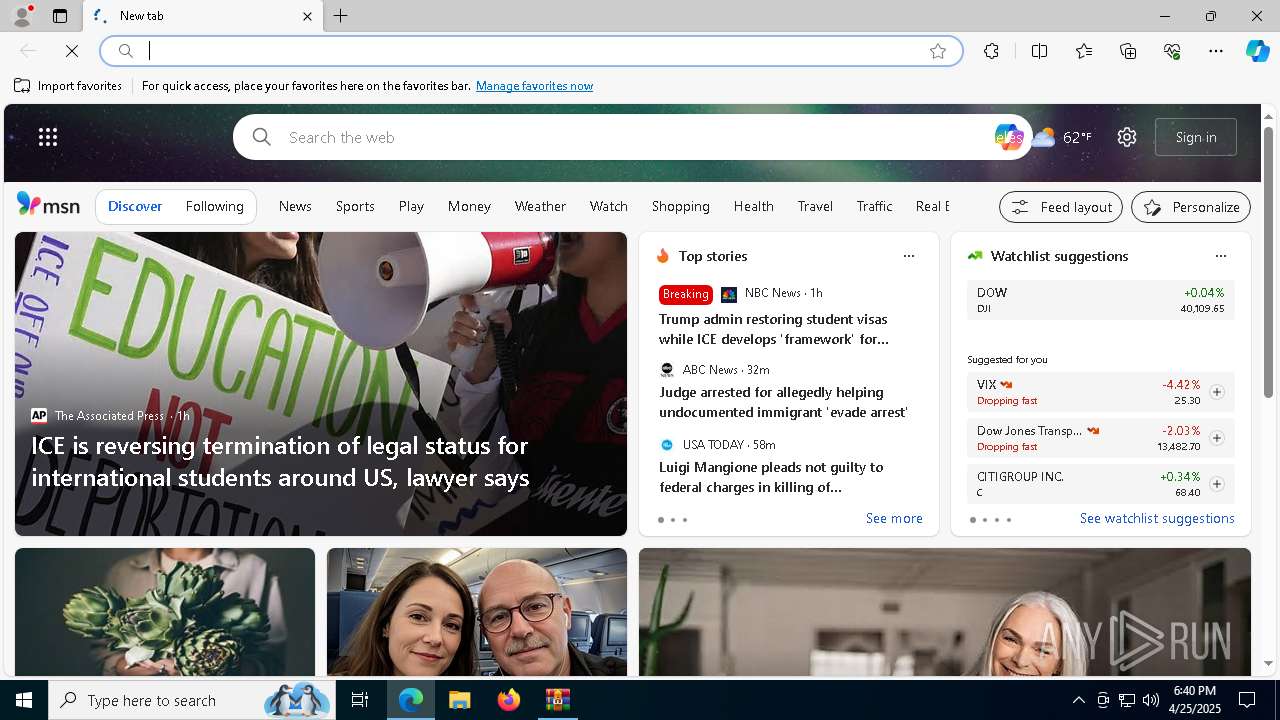Open the Weather category
The image size is (1280, 720).
[540, 206]
